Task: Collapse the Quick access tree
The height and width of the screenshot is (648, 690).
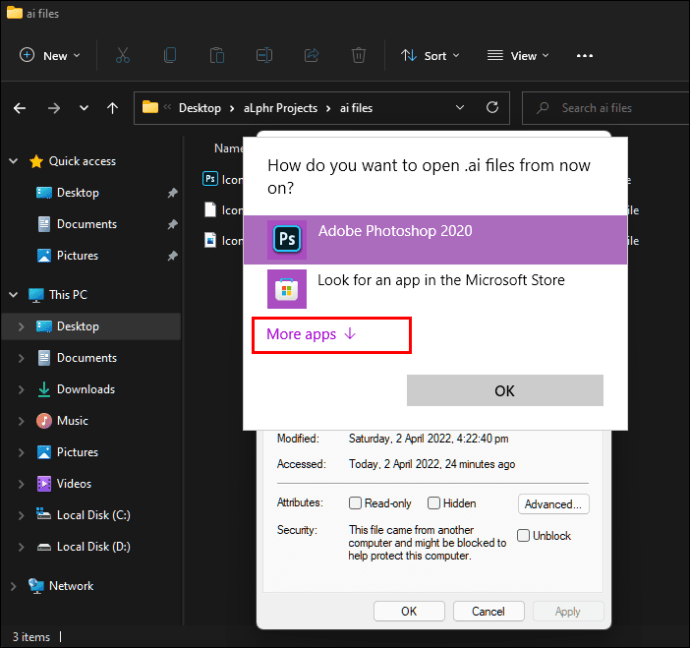Action: click(14, 161)
